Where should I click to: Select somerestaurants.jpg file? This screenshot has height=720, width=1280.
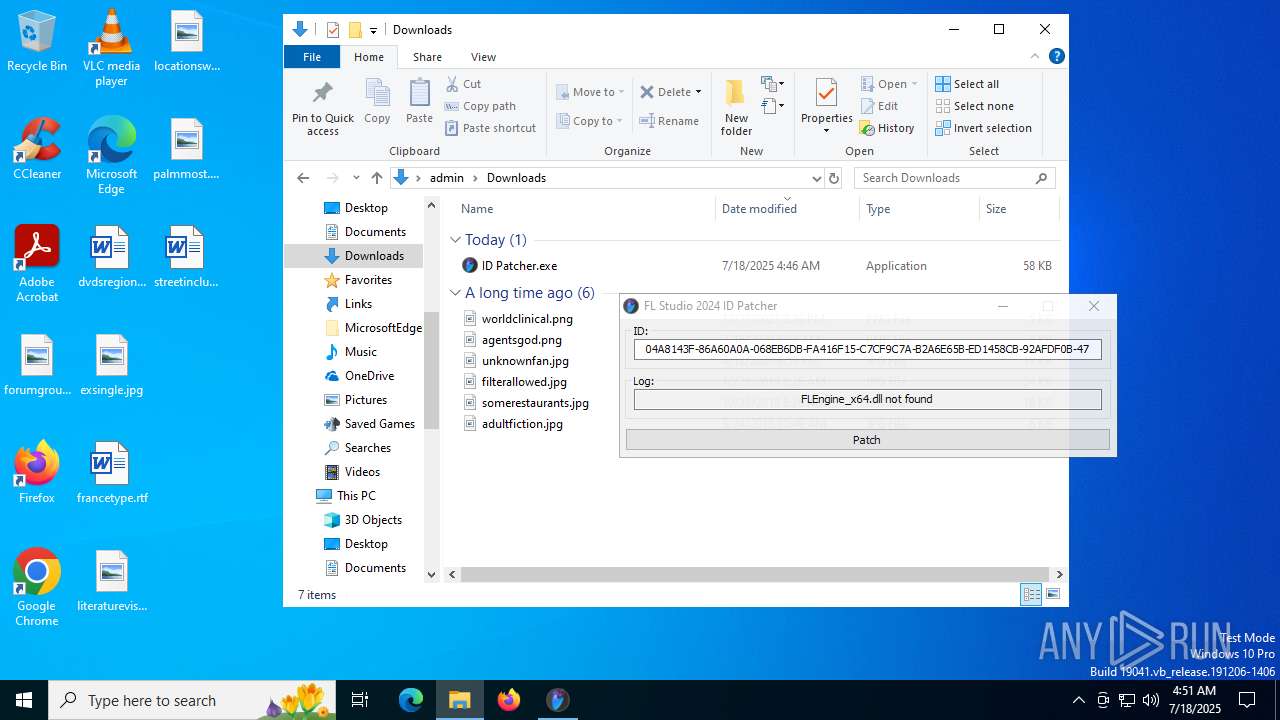point(535,403)
